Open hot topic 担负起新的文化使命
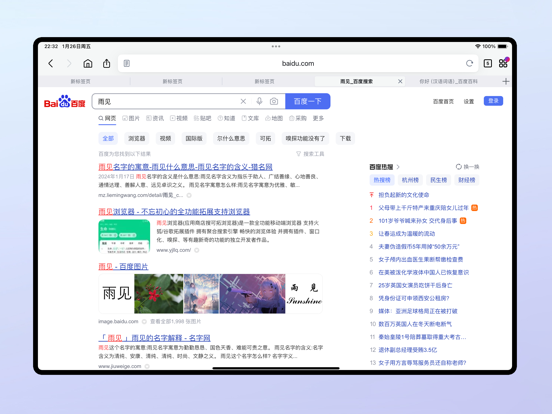 404,195
